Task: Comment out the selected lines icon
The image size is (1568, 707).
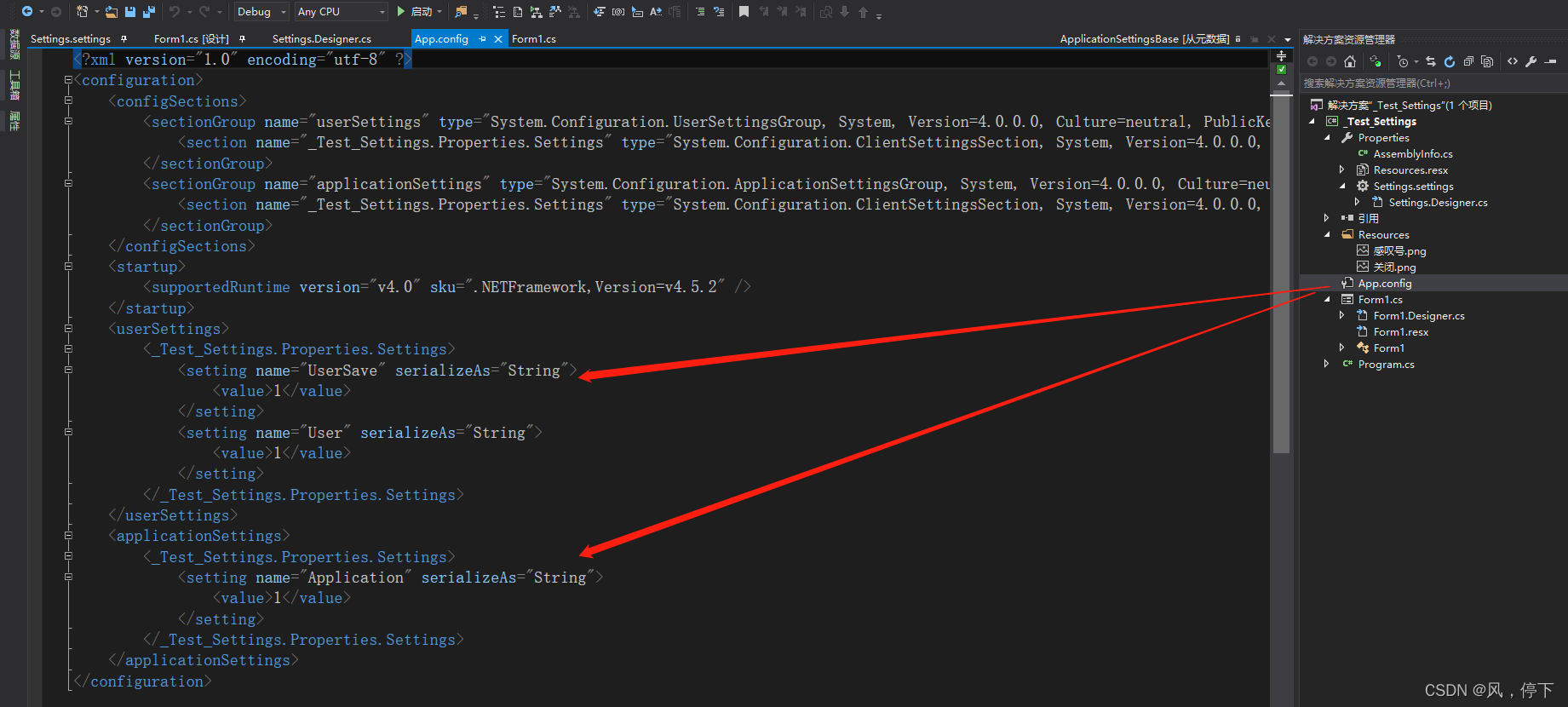Action: click(x=700, y=12)
